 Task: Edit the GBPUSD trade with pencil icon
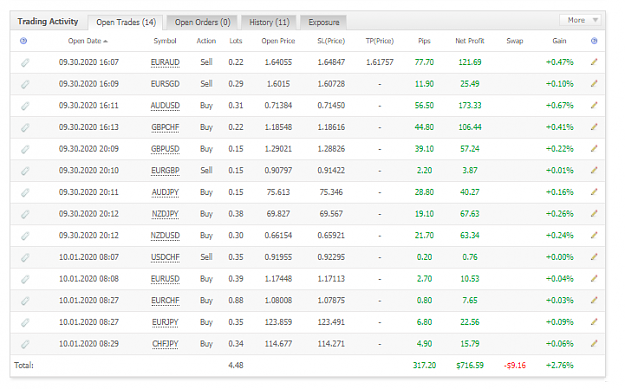(x=594, y=148)
